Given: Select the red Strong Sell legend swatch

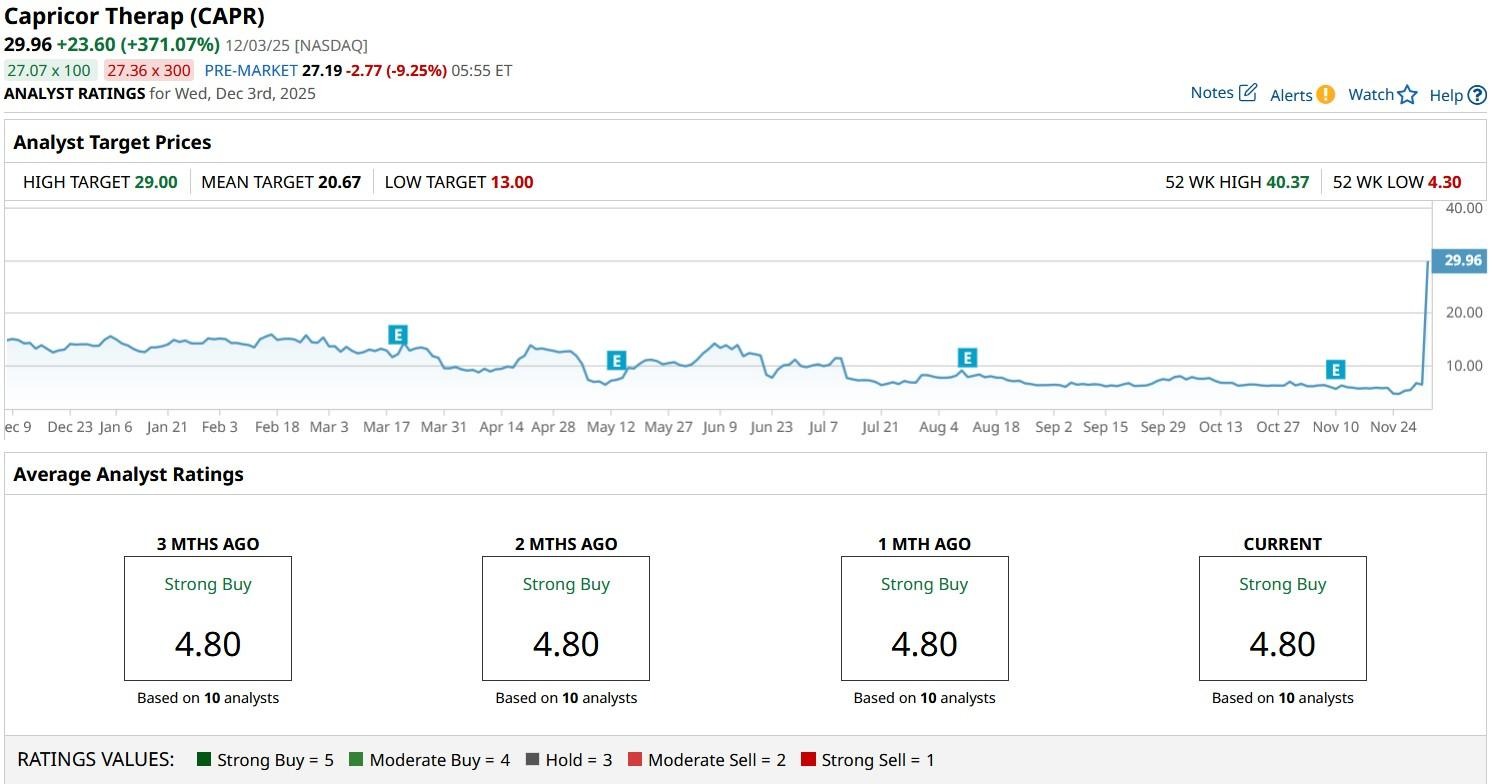Looking at the screenshot, I should click(808, 760).
